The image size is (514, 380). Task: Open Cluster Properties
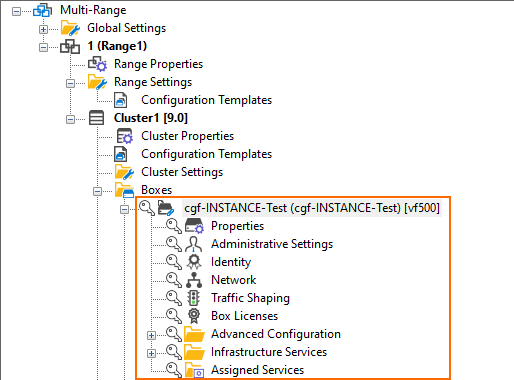coord(188,136)
